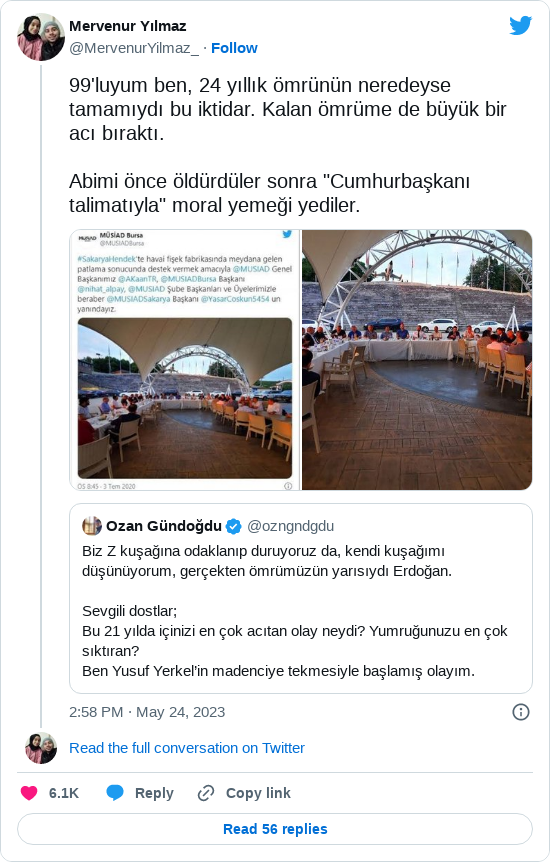The width and height of the screenshot is (550, 862).
Task: Click the Copy link text
Action: click(258, 793)
